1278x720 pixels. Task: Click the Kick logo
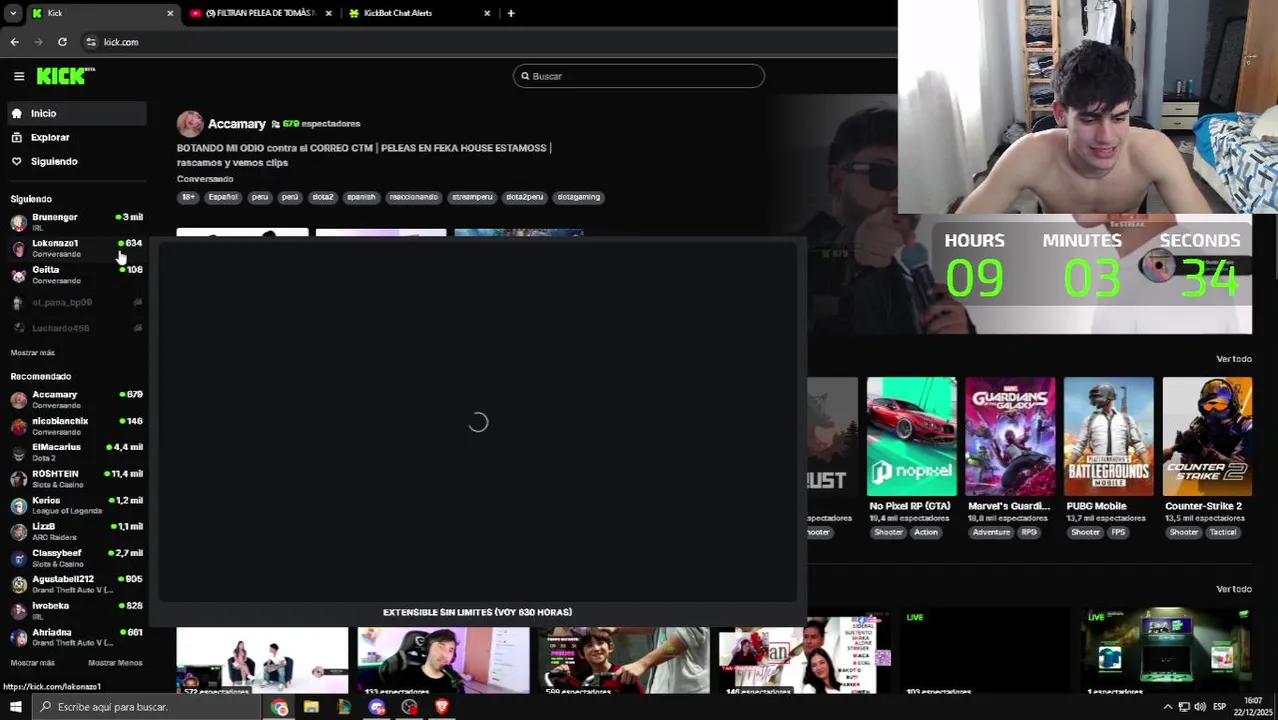(65, 76)
